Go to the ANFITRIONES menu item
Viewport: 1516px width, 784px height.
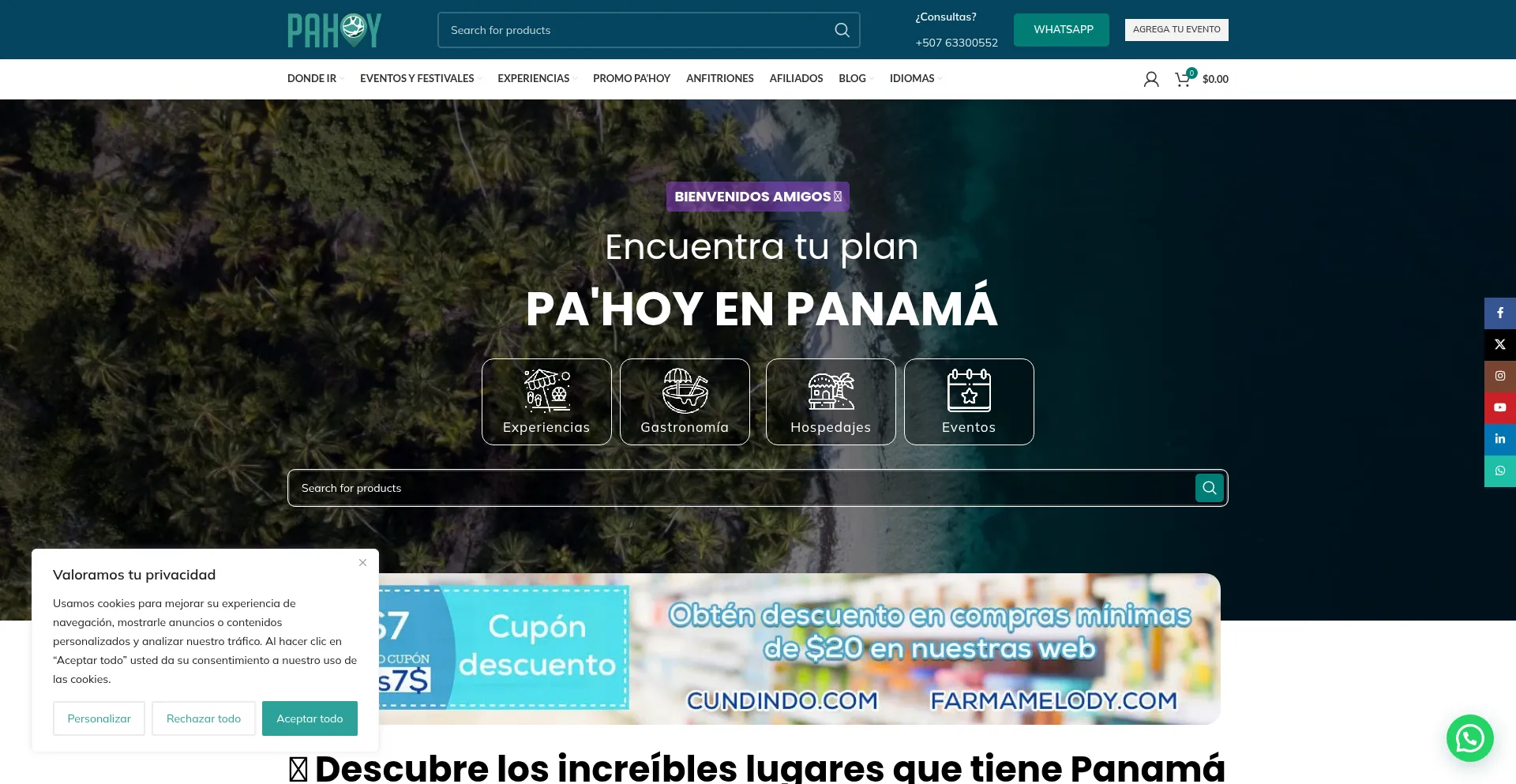pyautogui.click(x=719, y=78)
